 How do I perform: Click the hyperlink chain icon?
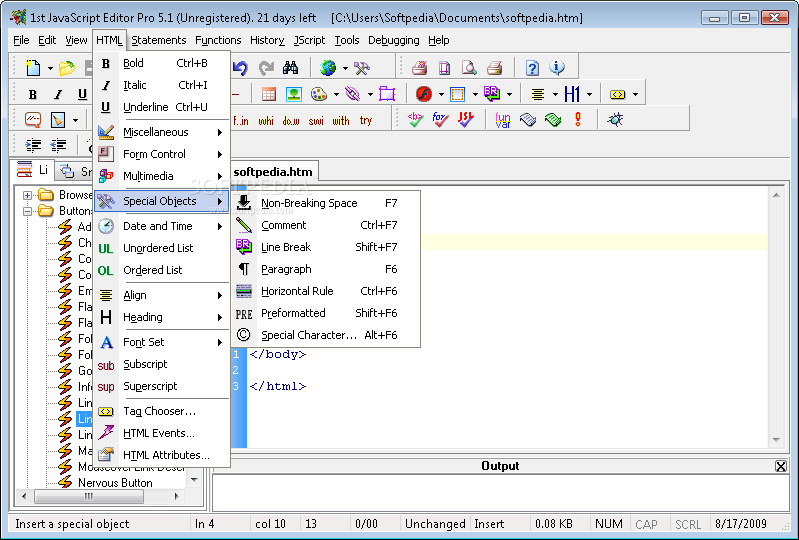pos(353,94)
